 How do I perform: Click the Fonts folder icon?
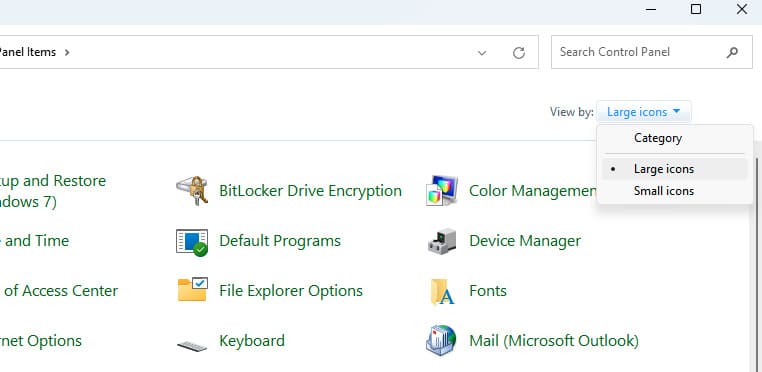[x=442, y=291]
